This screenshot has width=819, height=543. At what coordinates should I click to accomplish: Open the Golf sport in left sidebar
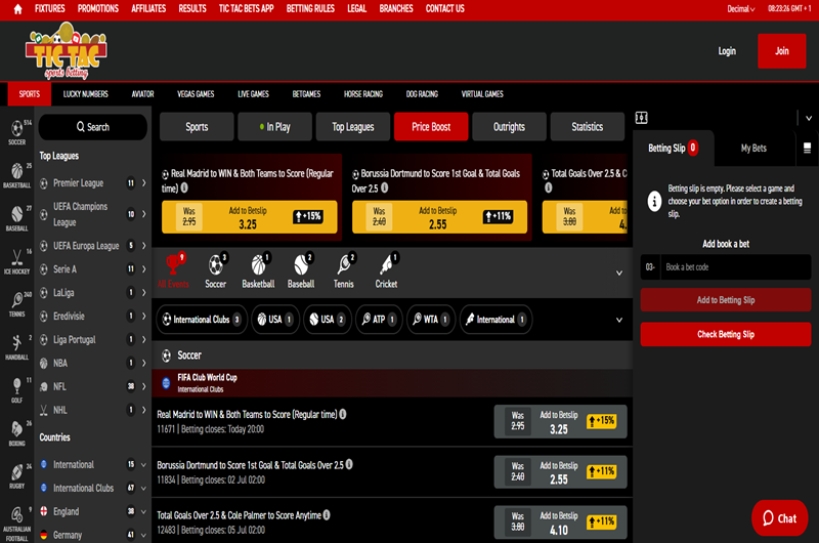point(17,391)
